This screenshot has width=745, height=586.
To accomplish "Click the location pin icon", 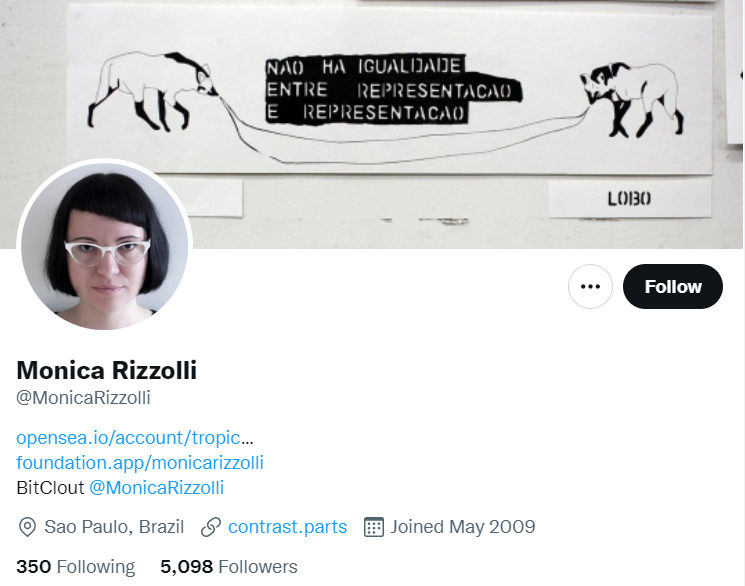I will click(x=27, y=527).
